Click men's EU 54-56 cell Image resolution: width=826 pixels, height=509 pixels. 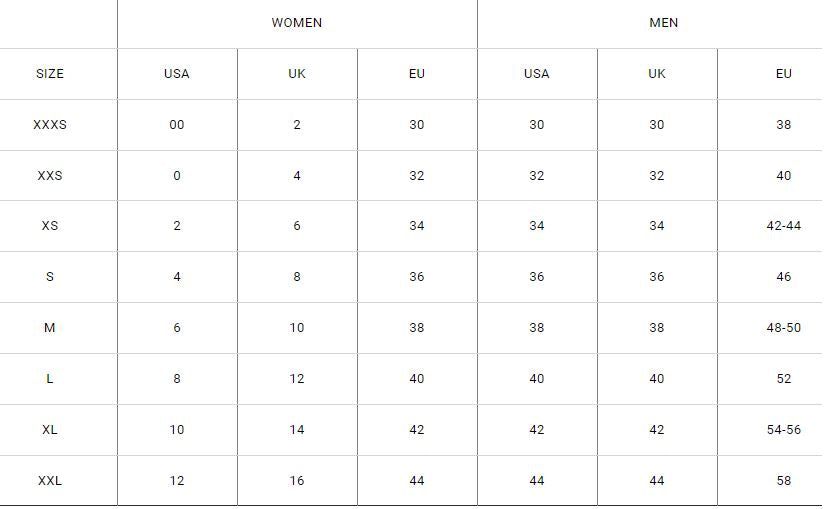[783, 429]
